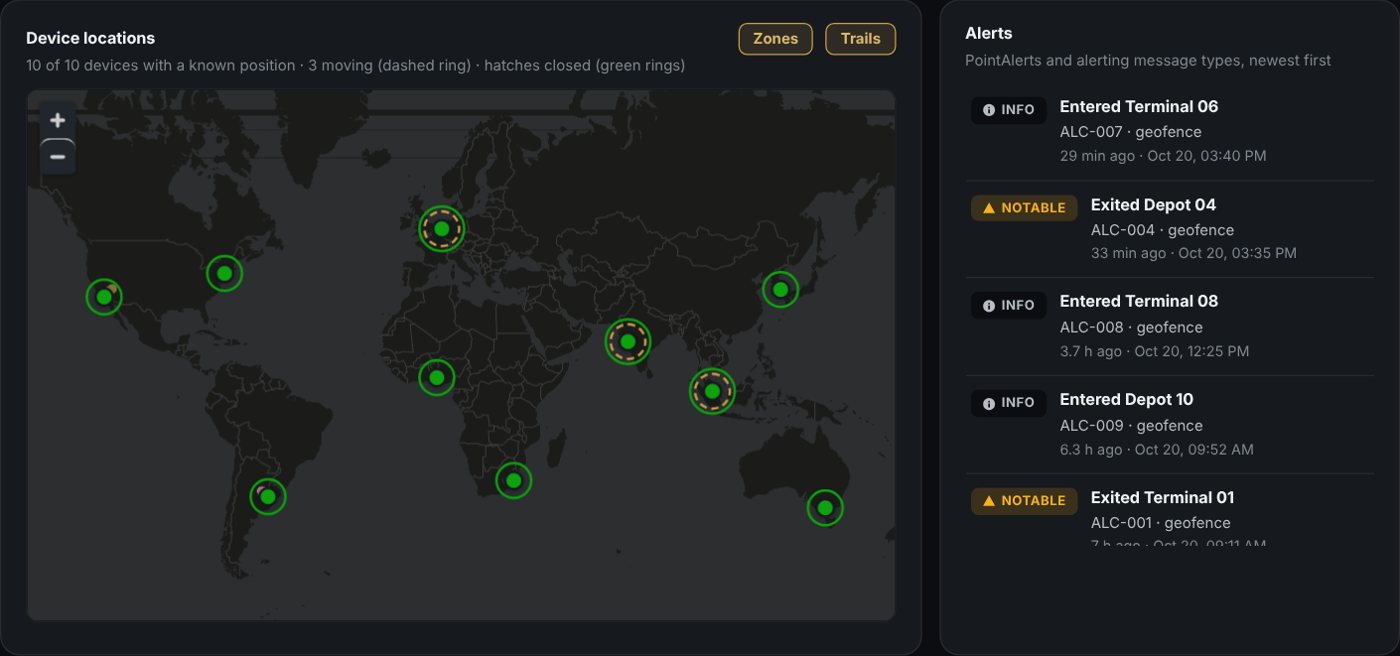Select the device marker on the US west coast
This screenshot has width=1400, height=656.
104,297
